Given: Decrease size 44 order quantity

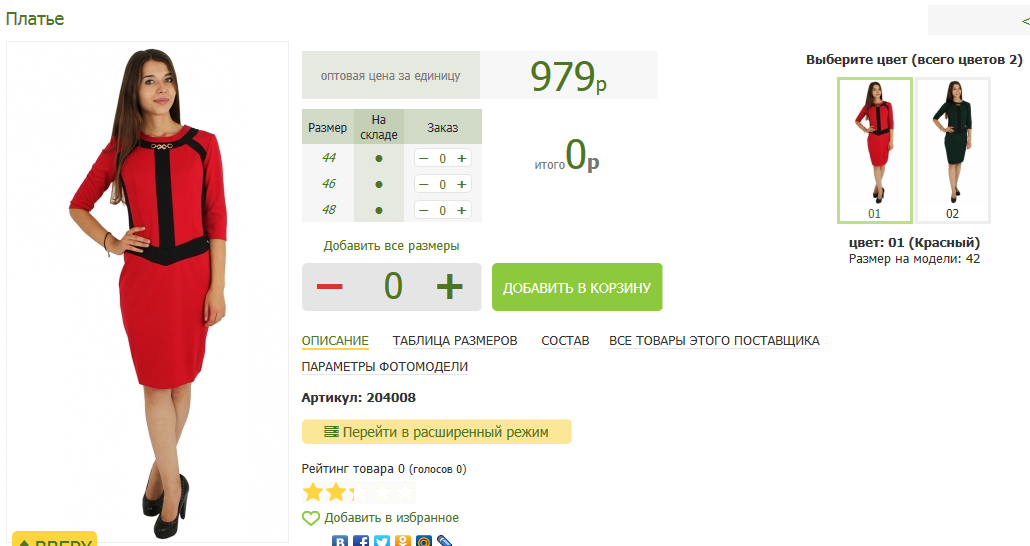Looking at the screenshot, I should coord(424,158).
